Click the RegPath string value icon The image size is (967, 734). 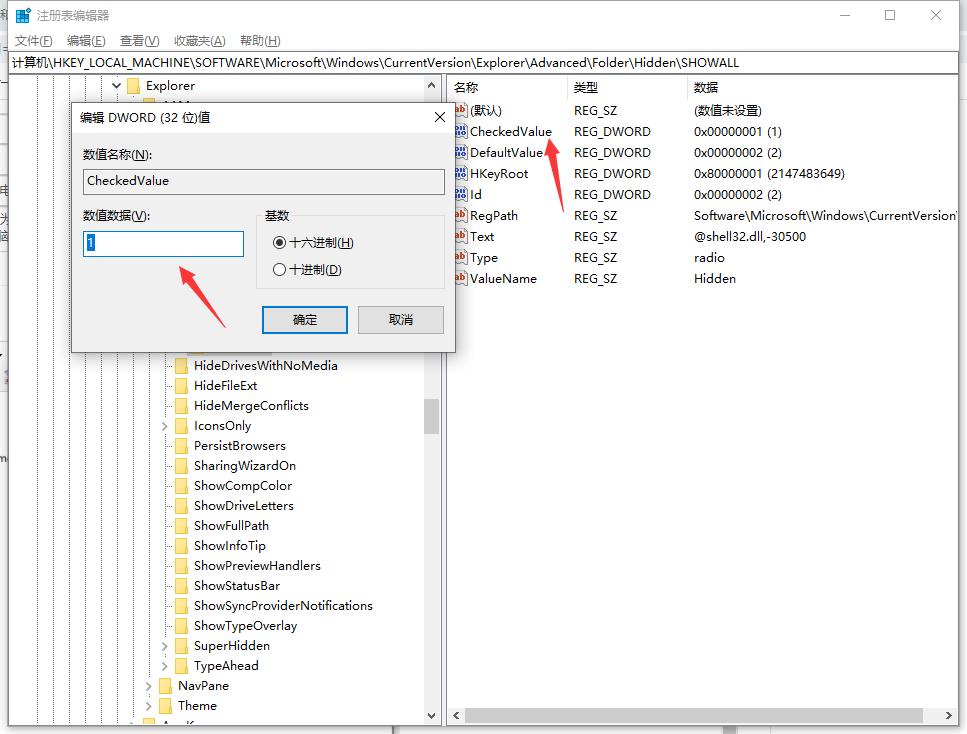(461, 215)
